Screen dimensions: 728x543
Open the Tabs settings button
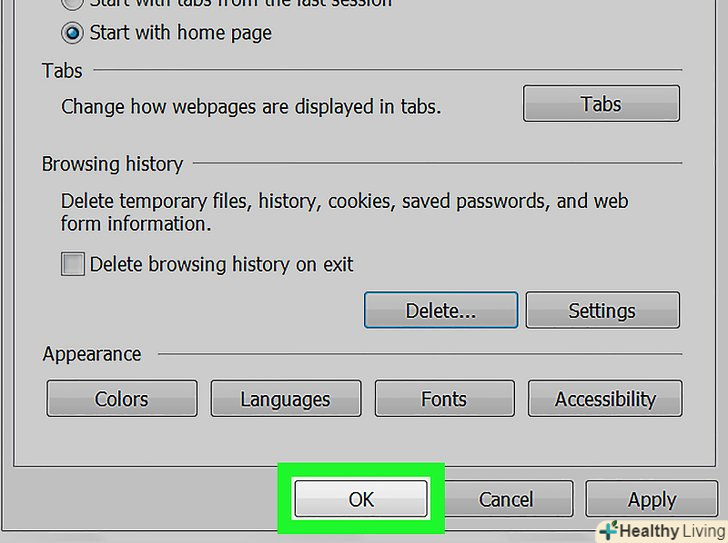click(x=601, y=104)
